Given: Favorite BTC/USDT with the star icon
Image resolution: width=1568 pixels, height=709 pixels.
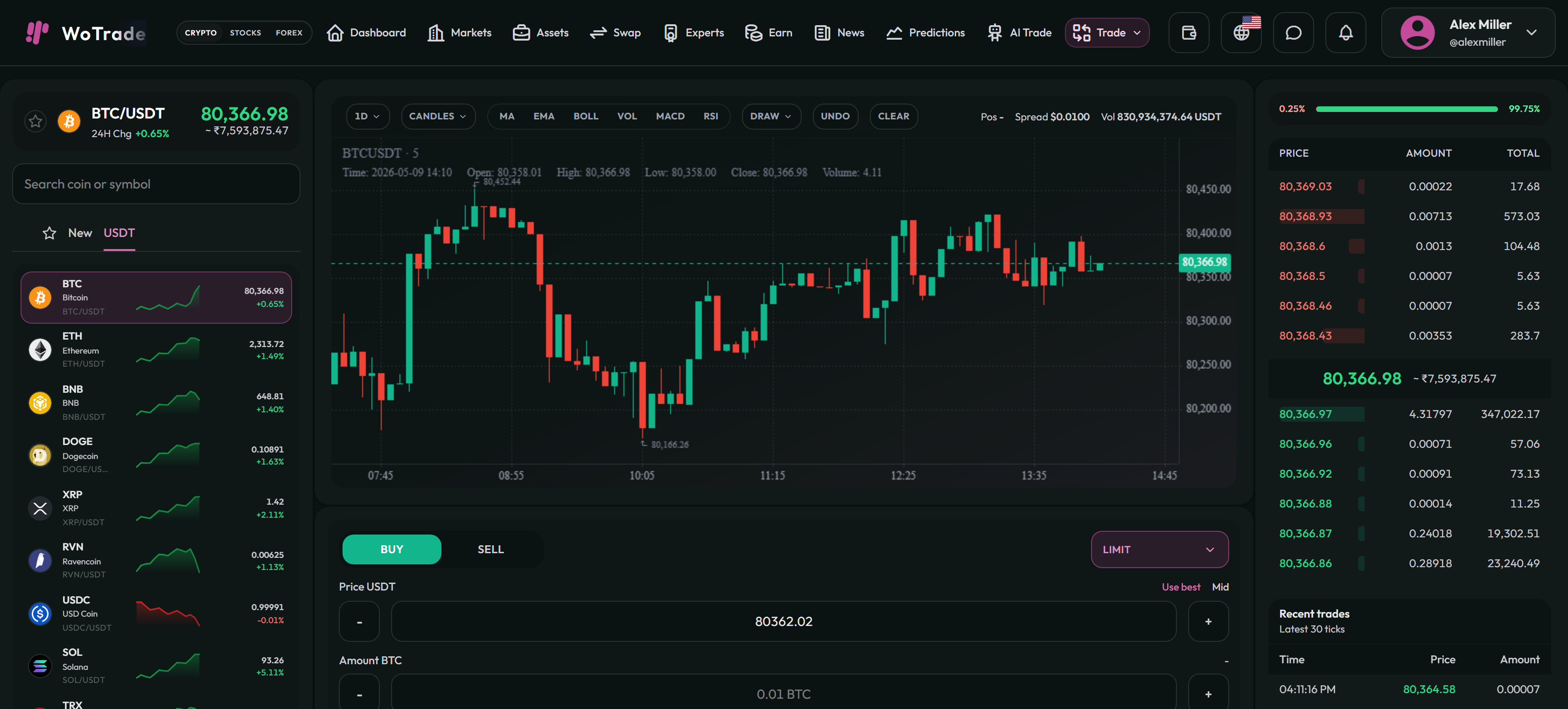Looking at the screenshot, I should (36, 121).
